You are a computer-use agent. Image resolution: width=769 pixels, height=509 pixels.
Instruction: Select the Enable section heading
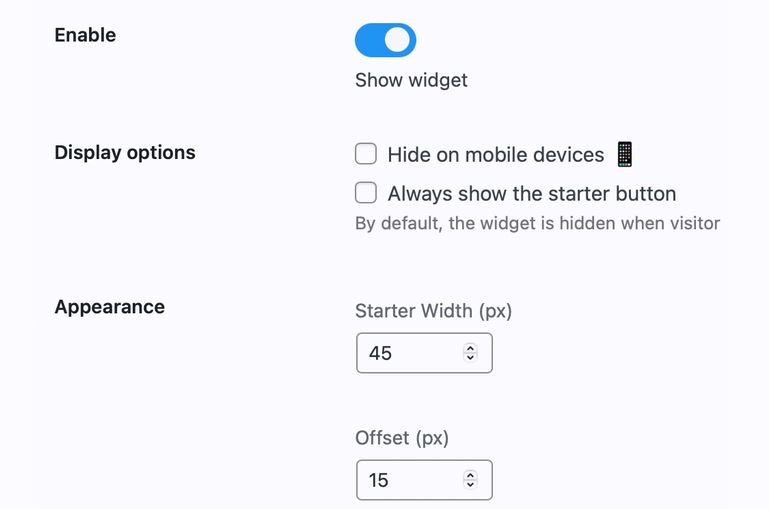pos(85,35)
